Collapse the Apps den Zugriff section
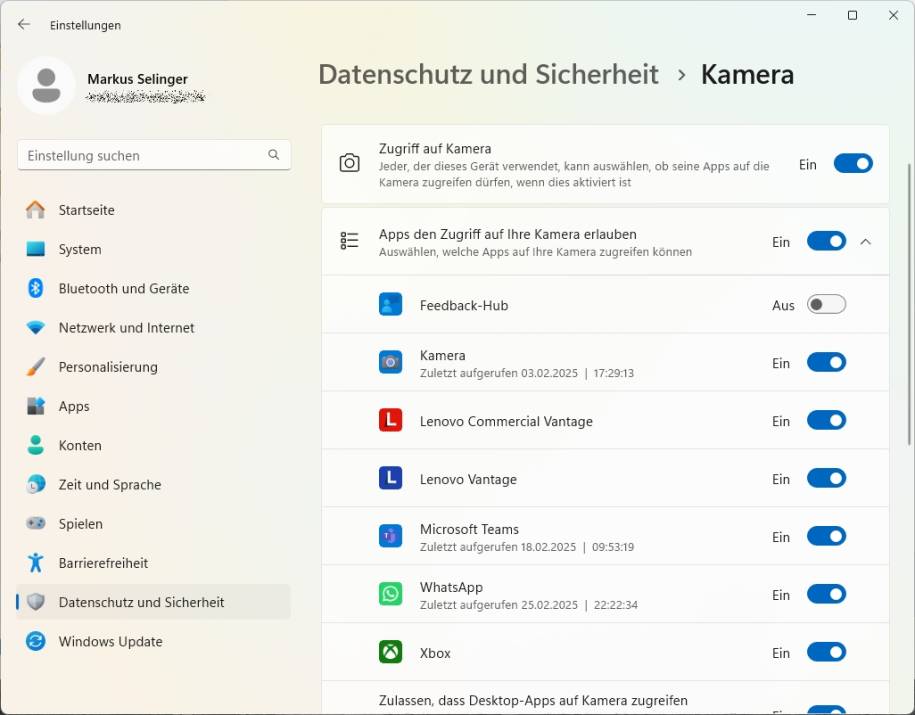The height and width of the screenshot is (715, 915). (x=866, y=241)
